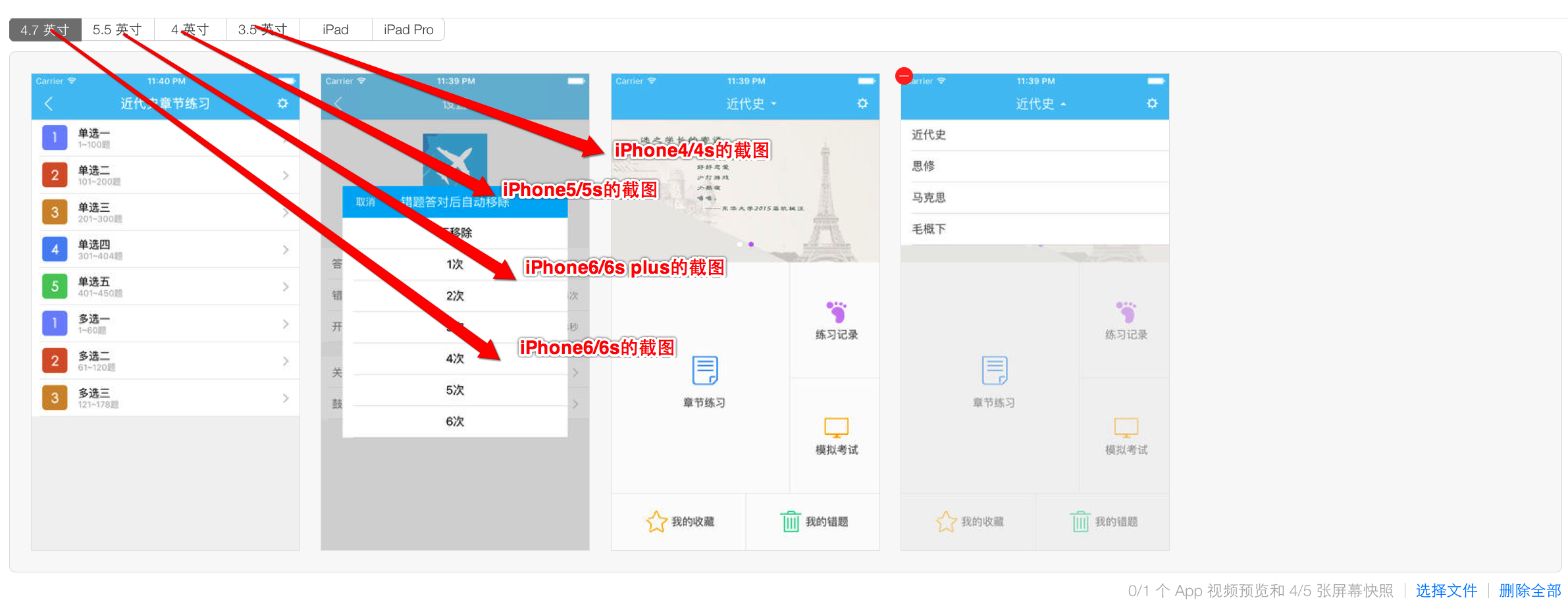Image resolution: width=1568 pixels, height=604 pixels.
Task: Remove fourth screenshot with red minus icon
Action: (904, 76)
